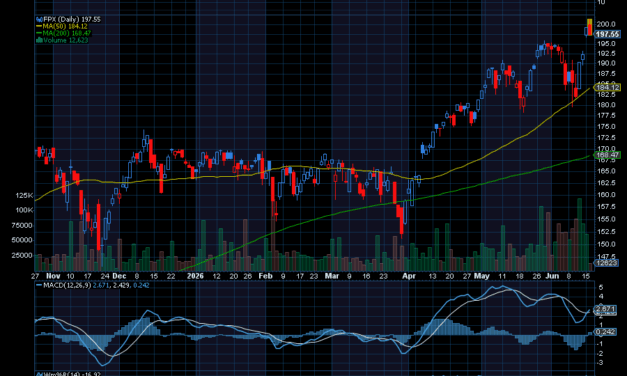Click the '175.0' price axis label
Viewport: 627px width, 376px height.
coord(606,126)
